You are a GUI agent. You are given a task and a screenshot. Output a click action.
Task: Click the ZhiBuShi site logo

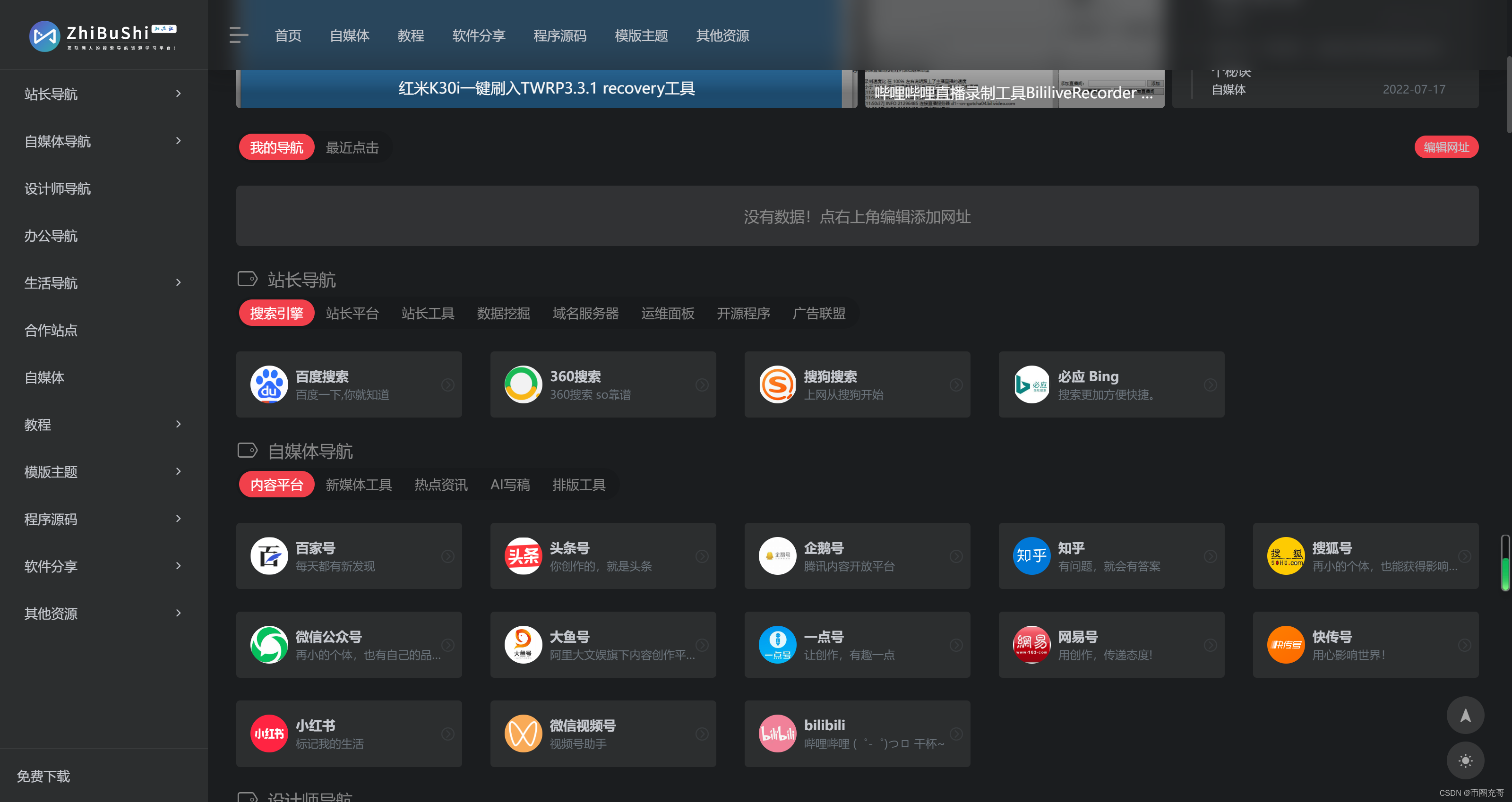point(103,36)
